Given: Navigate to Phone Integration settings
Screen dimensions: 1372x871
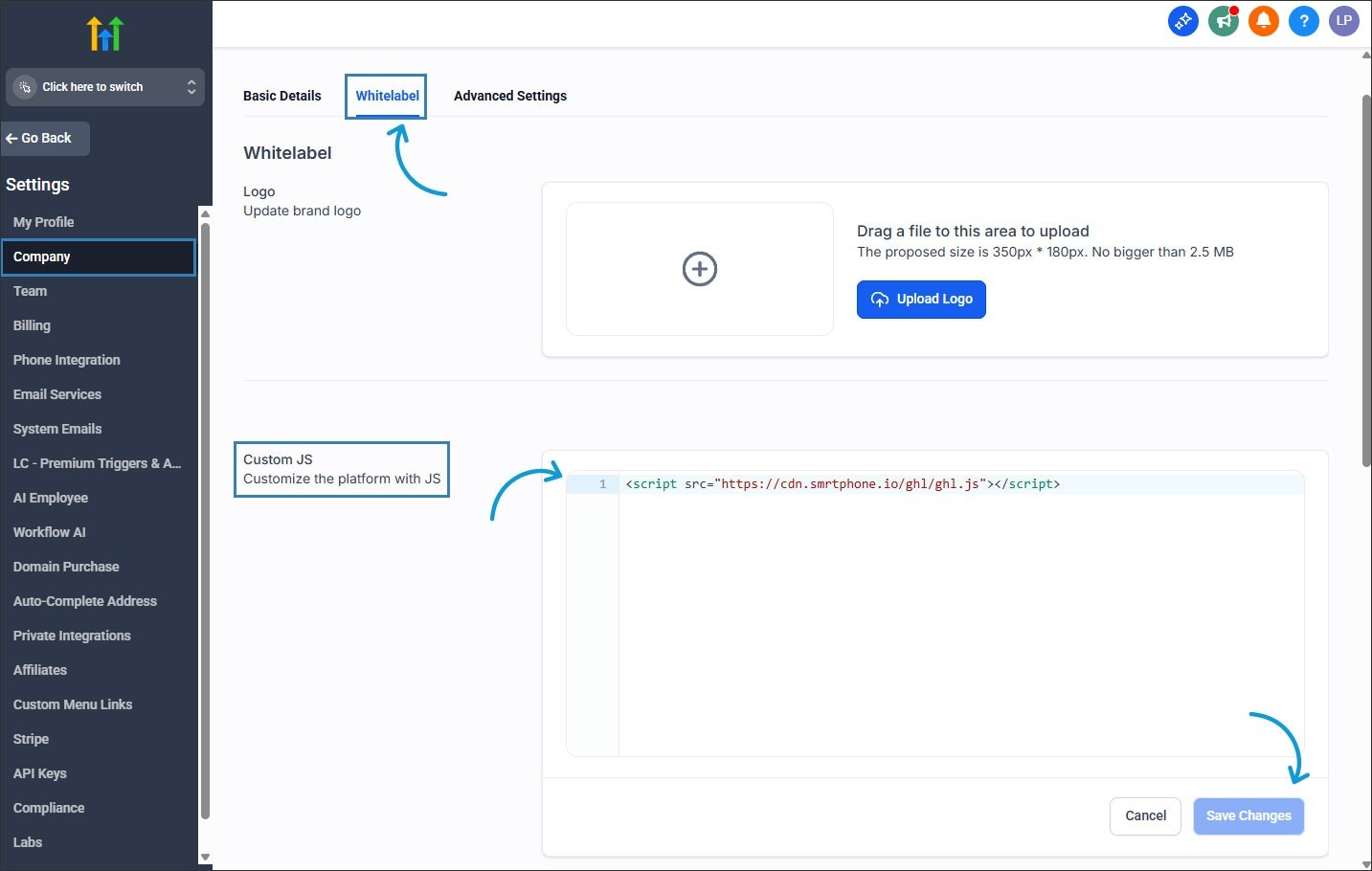Looking at the screenshot, I should tap(67, 360).
